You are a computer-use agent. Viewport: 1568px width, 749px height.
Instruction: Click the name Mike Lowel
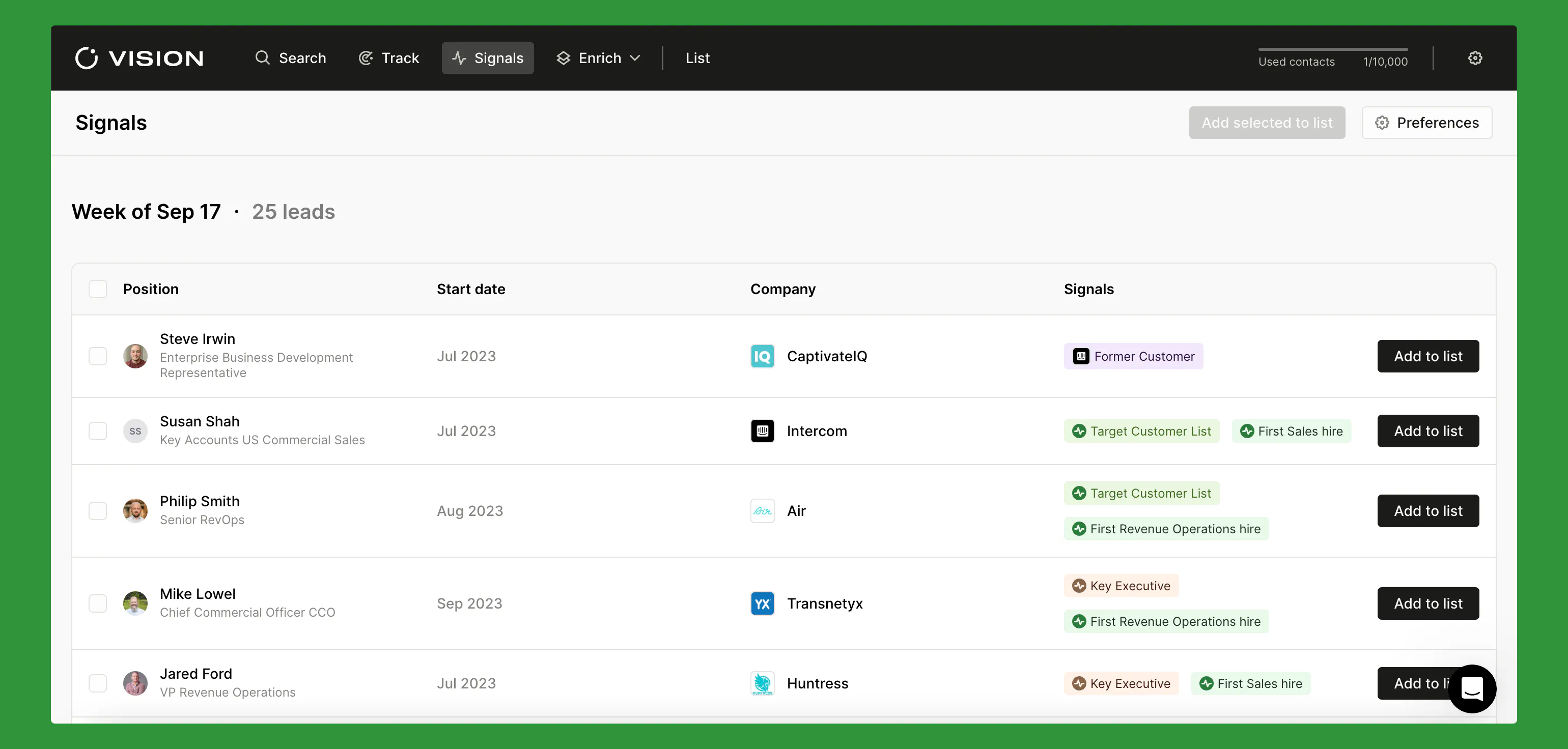pos(197,593)
